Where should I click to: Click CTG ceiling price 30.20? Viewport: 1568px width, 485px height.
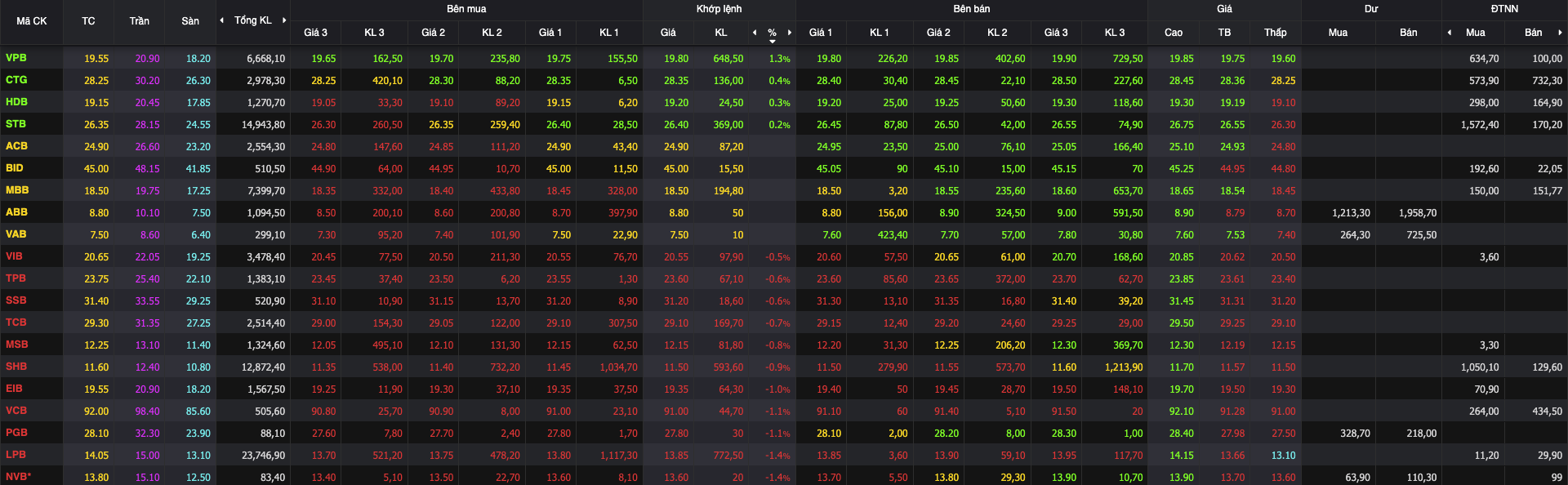(148, 81)
